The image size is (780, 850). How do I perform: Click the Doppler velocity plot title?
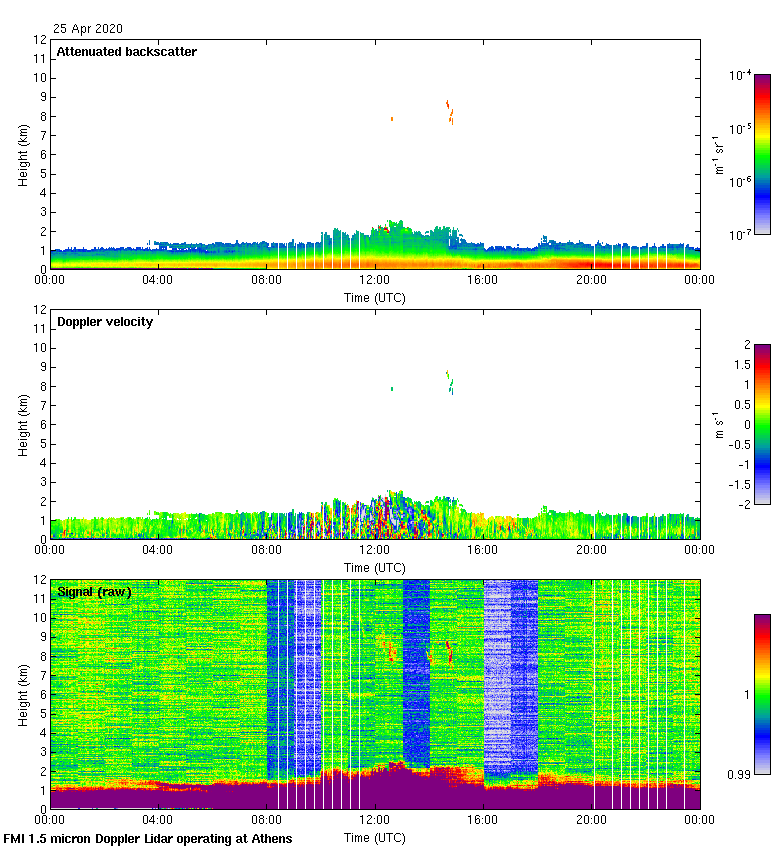[105, 322]
